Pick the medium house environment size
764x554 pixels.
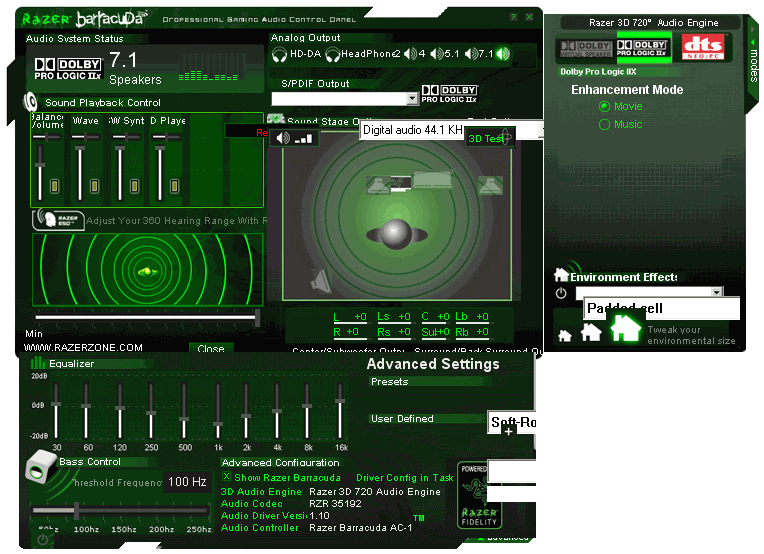[x=591, y=332]
